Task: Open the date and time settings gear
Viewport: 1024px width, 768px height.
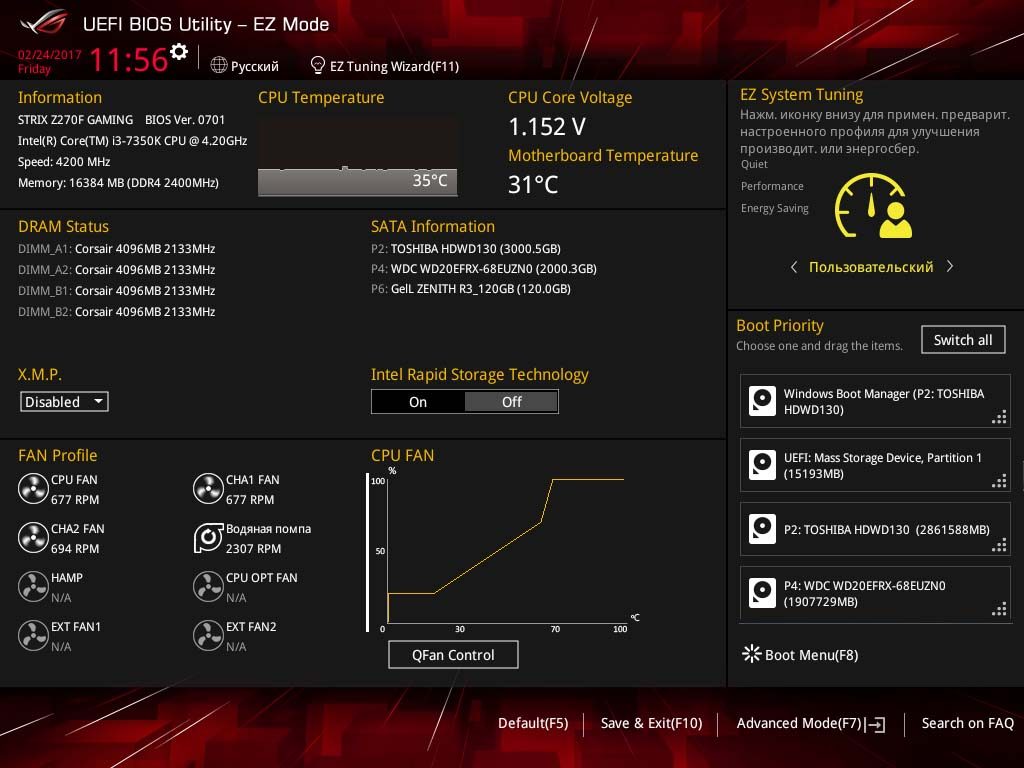Action: point(179,51)
